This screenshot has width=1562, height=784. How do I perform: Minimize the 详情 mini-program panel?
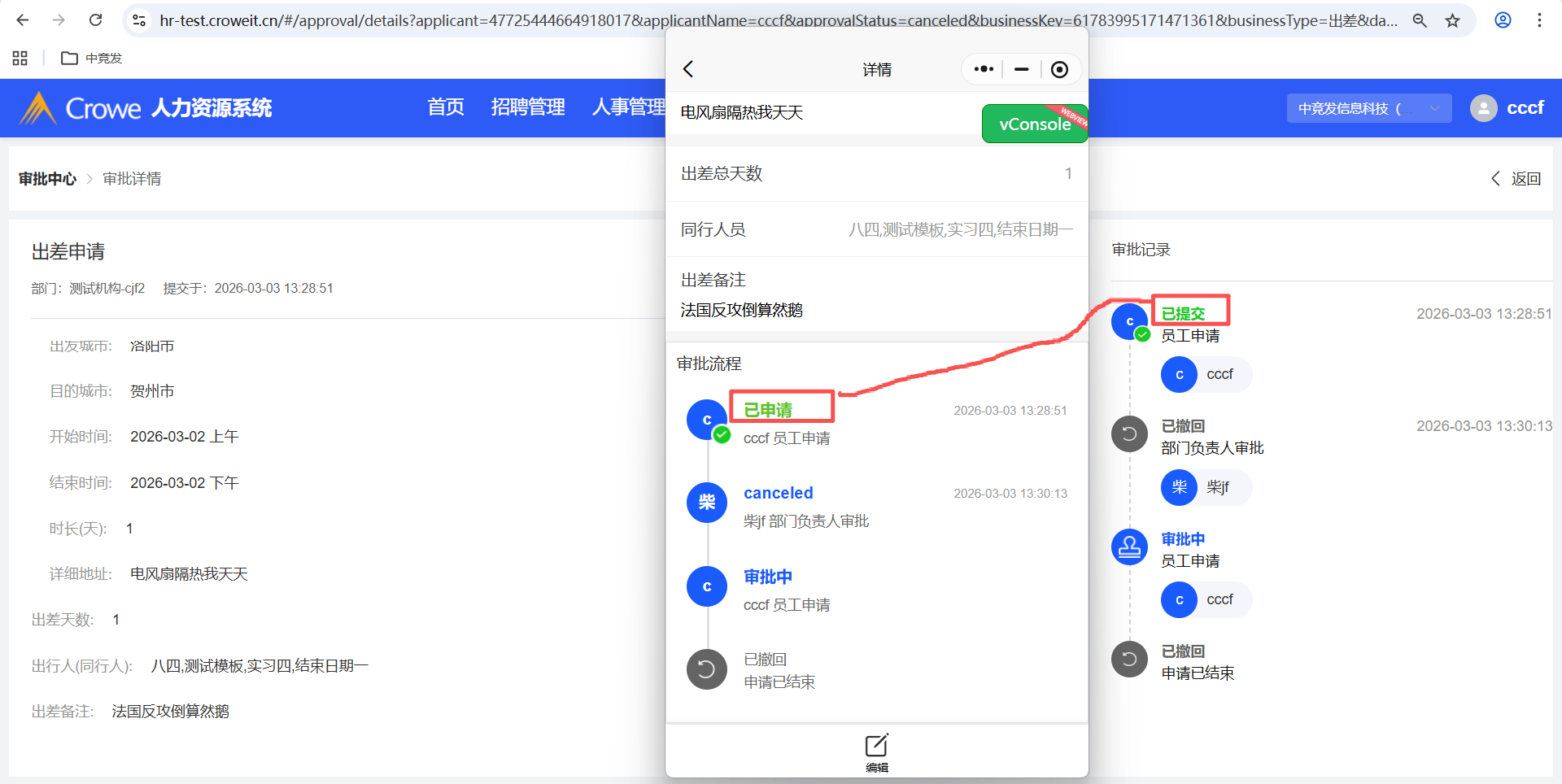click(x=1022, y=69)
